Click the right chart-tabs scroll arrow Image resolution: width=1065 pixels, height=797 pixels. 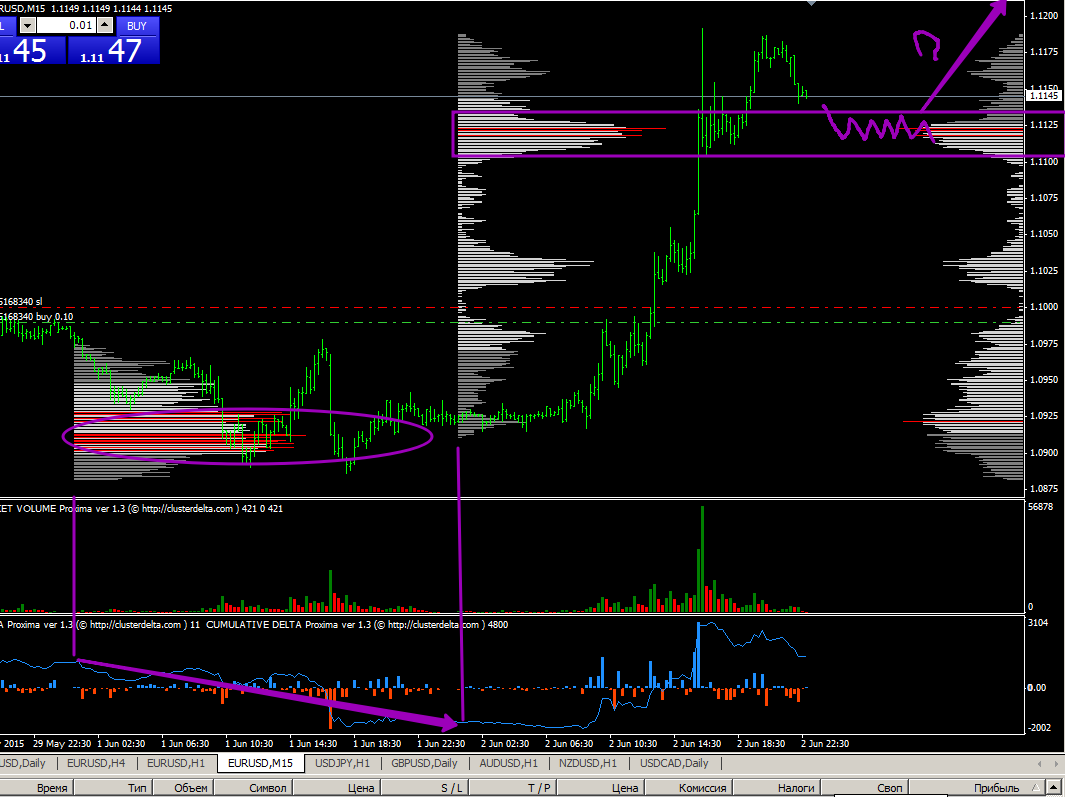pos(1056,764)
